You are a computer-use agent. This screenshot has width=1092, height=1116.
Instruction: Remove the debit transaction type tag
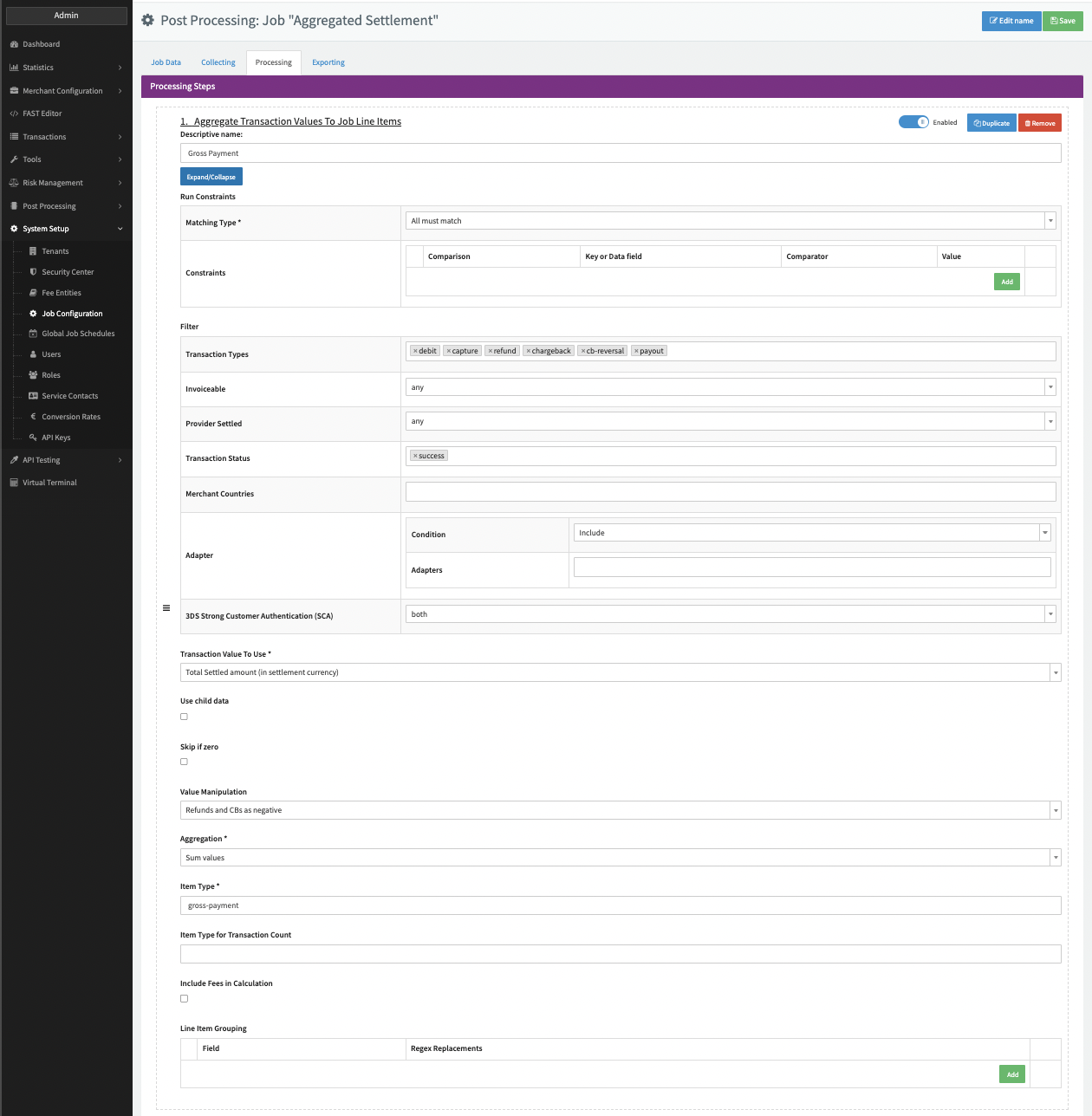(x=415, y=351)
